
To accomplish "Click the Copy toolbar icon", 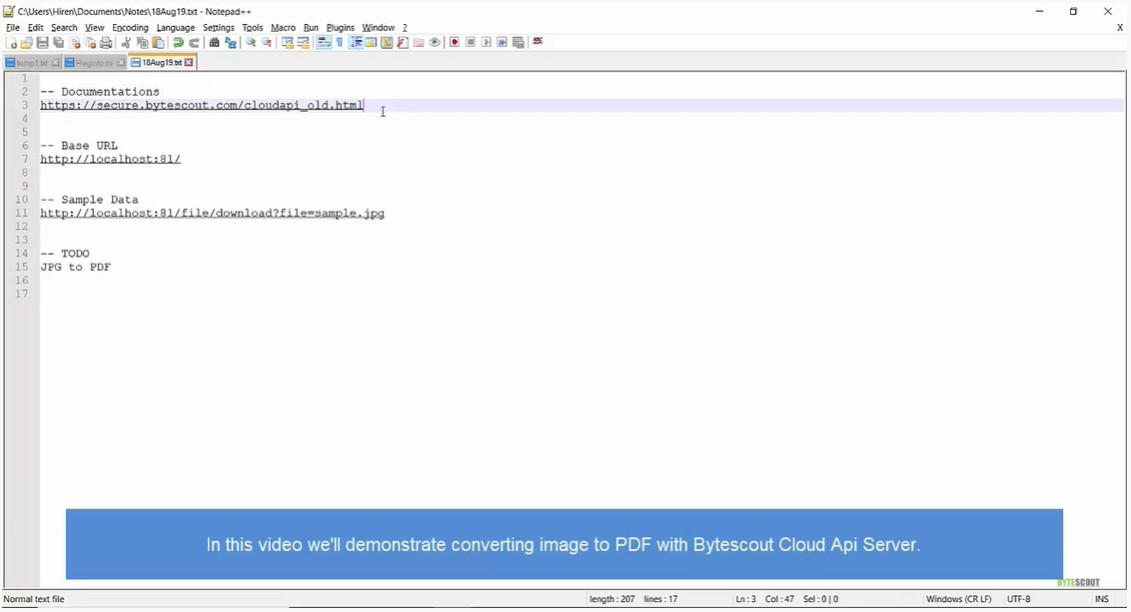I will point(142,43).
